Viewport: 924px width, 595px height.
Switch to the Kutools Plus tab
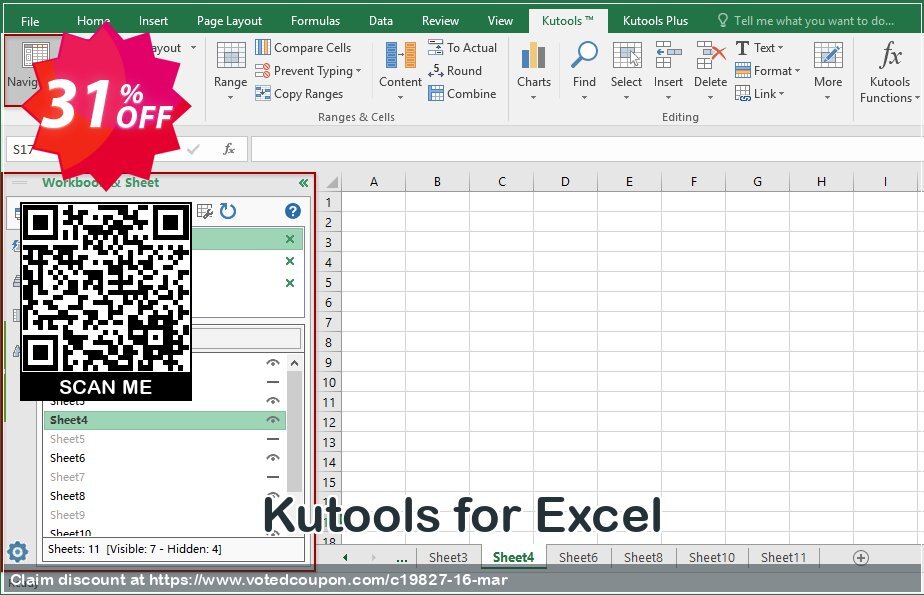(x=655, y=21)
